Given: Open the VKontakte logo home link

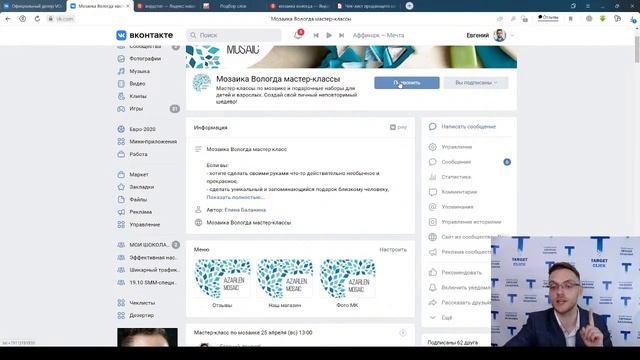Looking at the screenshot, I should click(x=144, y=35).
